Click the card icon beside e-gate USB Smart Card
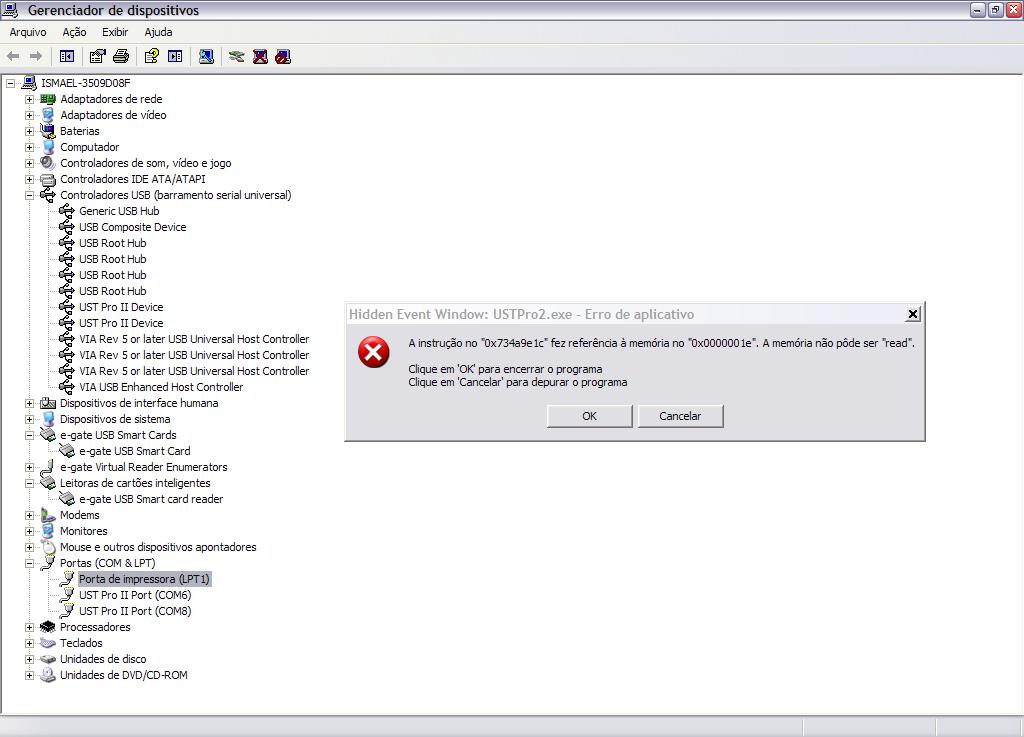Image resolution: width=1024 pixels, height=737 pixels. click(x=67, y=451)
